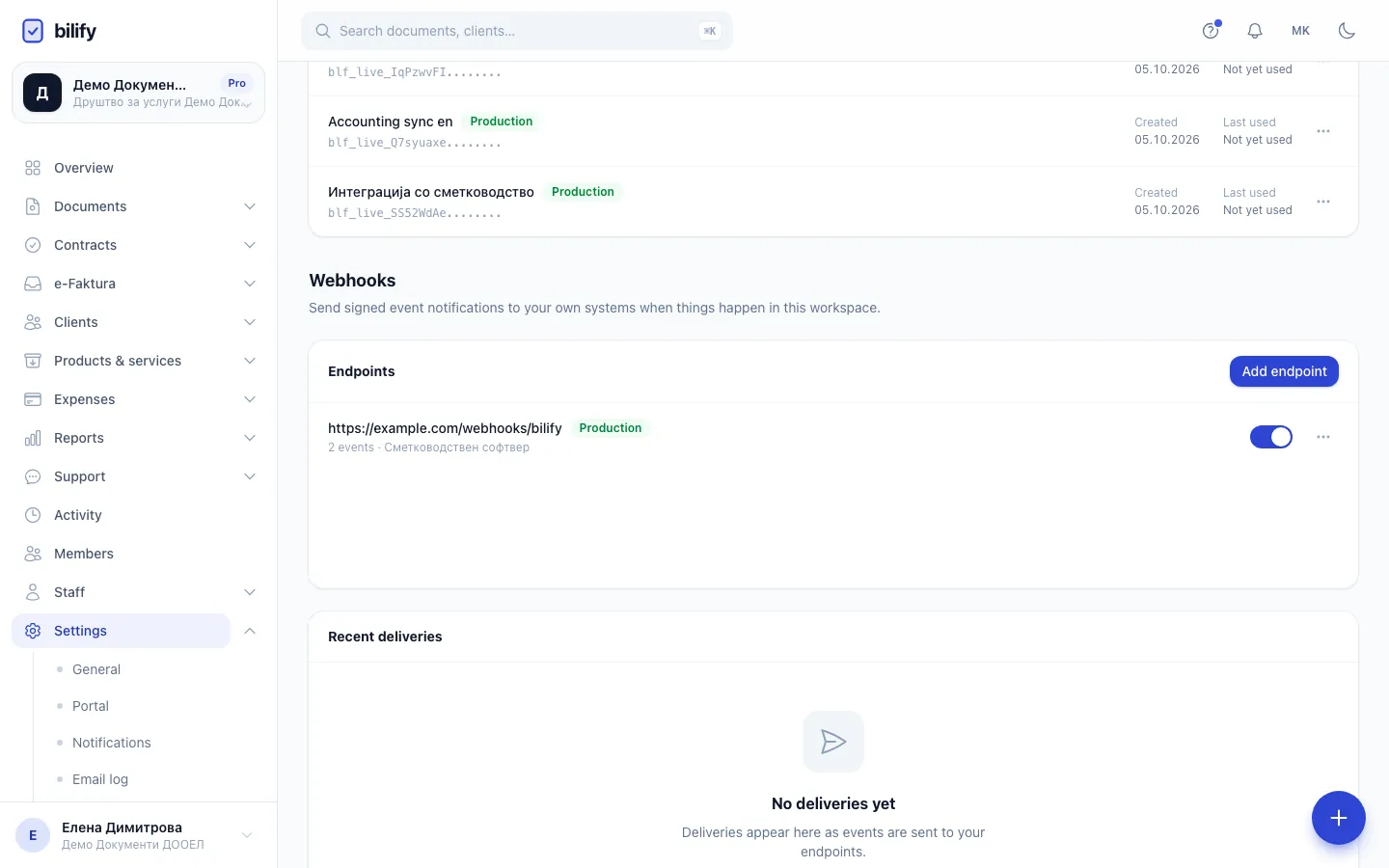Click the bilify logo icon

point(33,31)
